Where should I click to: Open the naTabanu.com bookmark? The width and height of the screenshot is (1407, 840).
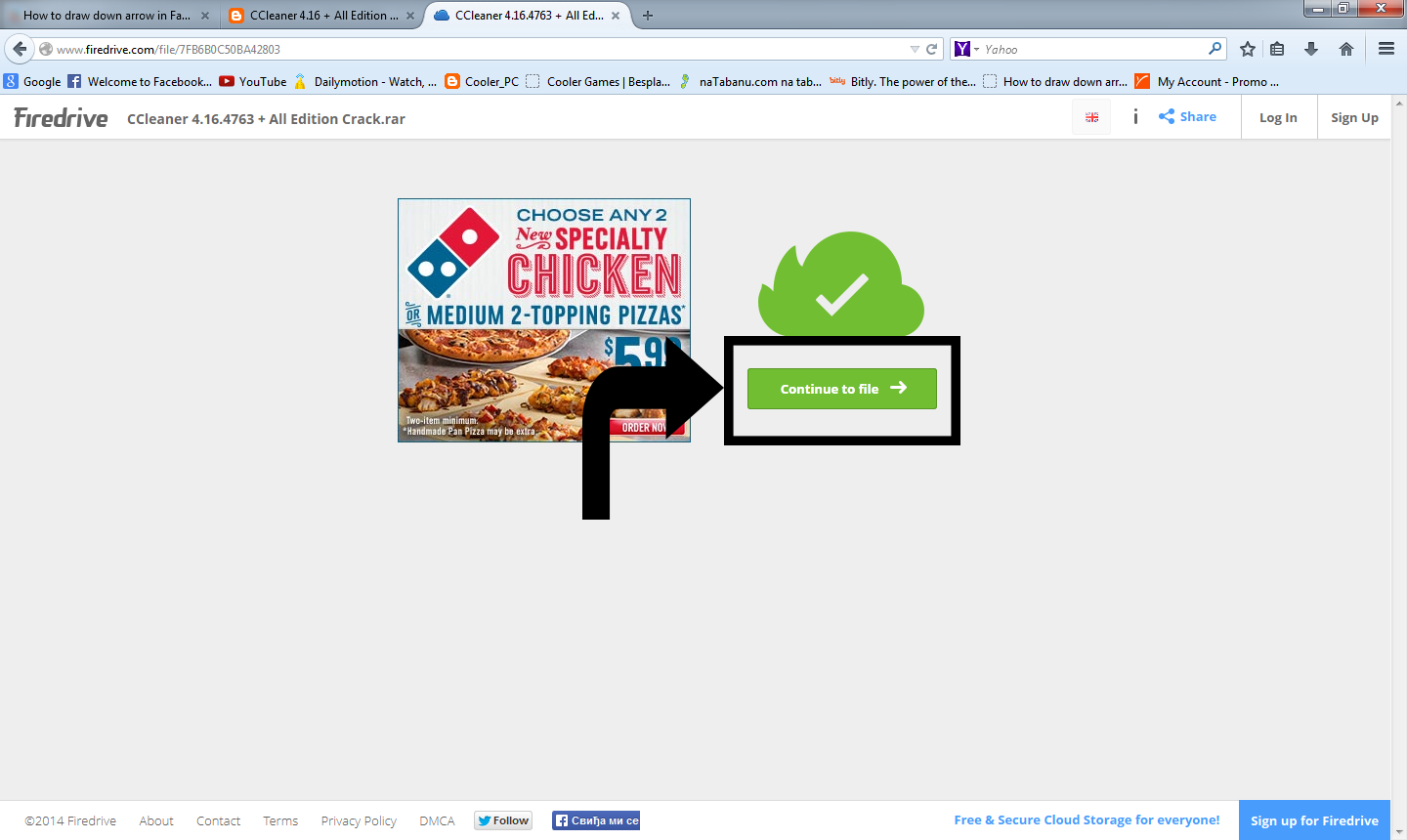[750, 82]
